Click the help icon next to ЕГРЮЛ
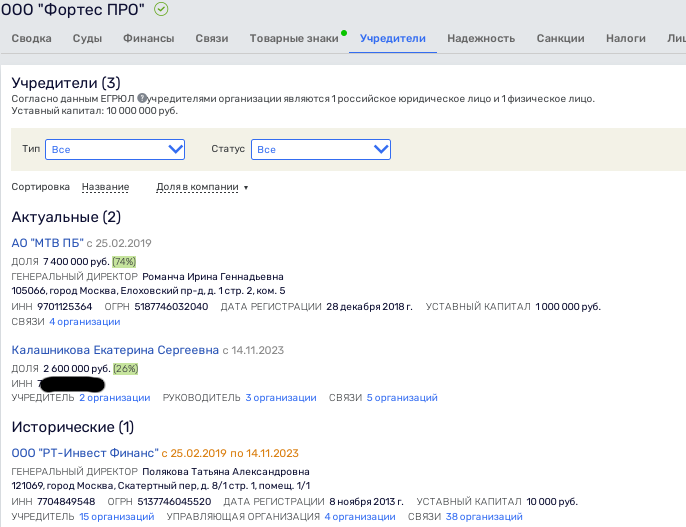686x527 pixels. [x=142, y=98]
